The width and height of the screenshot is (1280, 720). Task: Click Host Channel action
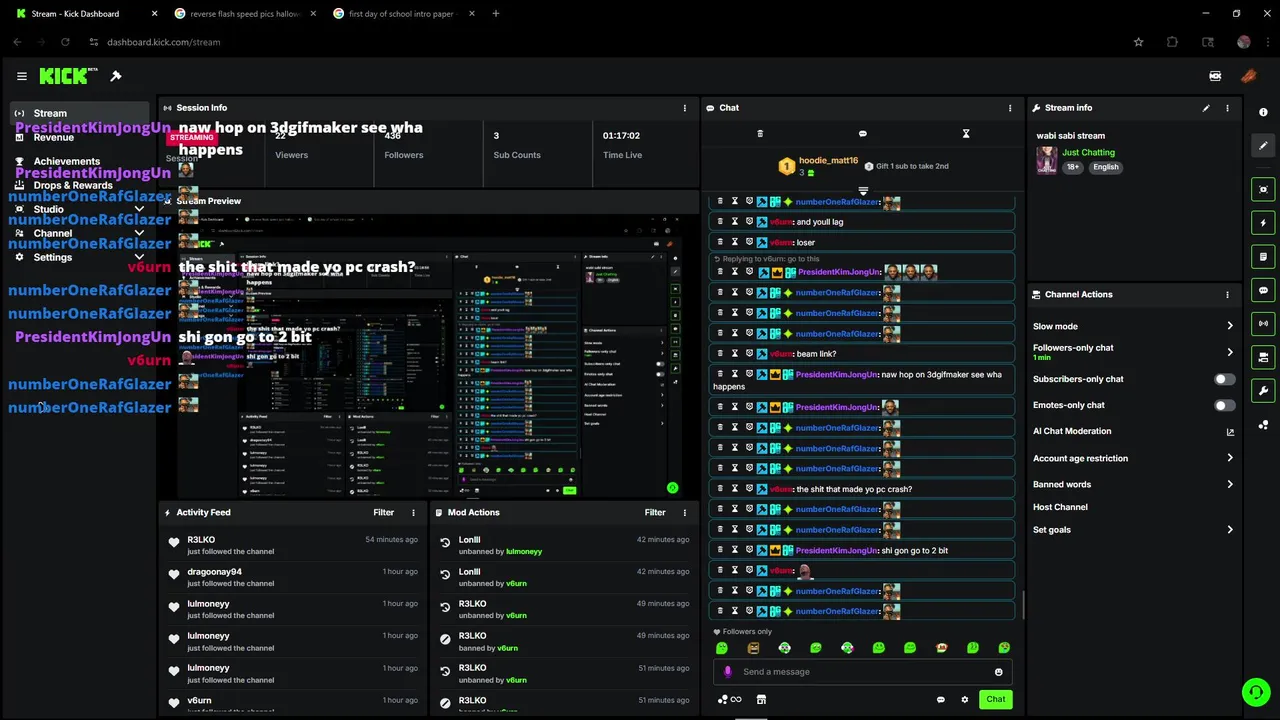[1060, 507]
